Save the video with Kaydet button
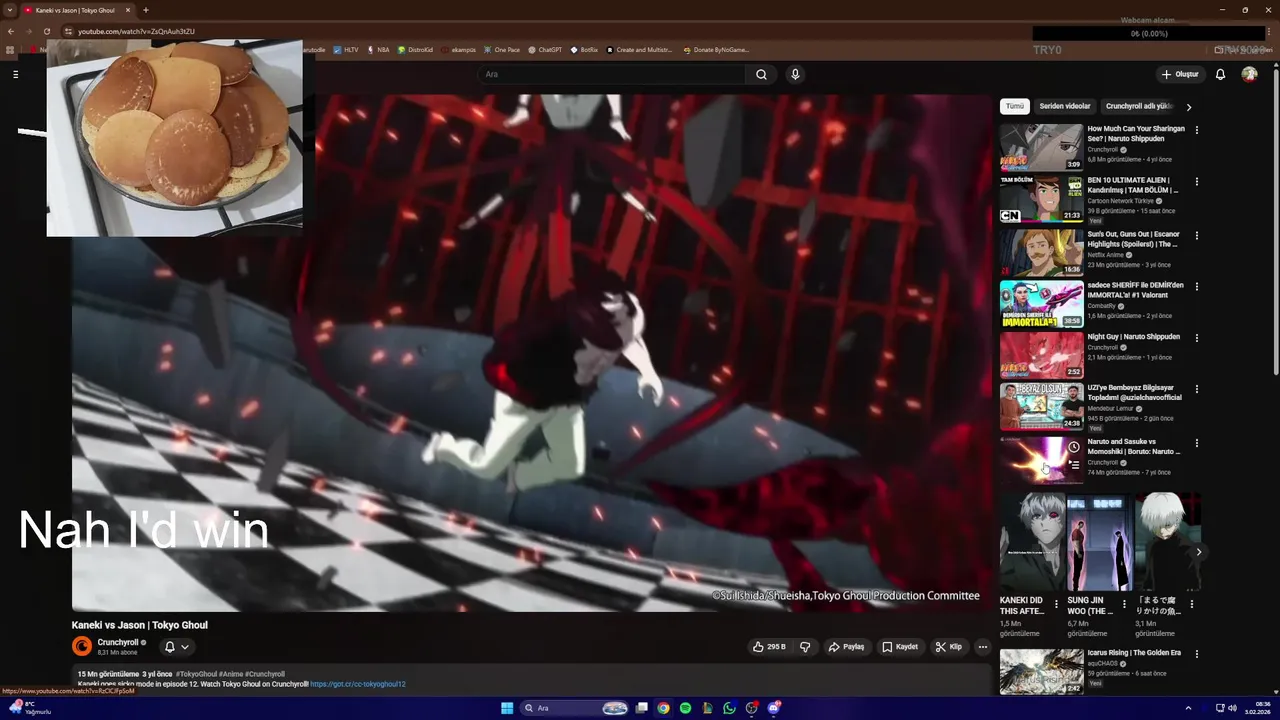The height and width of the screenshot is (720, 1280). point(900,647)
